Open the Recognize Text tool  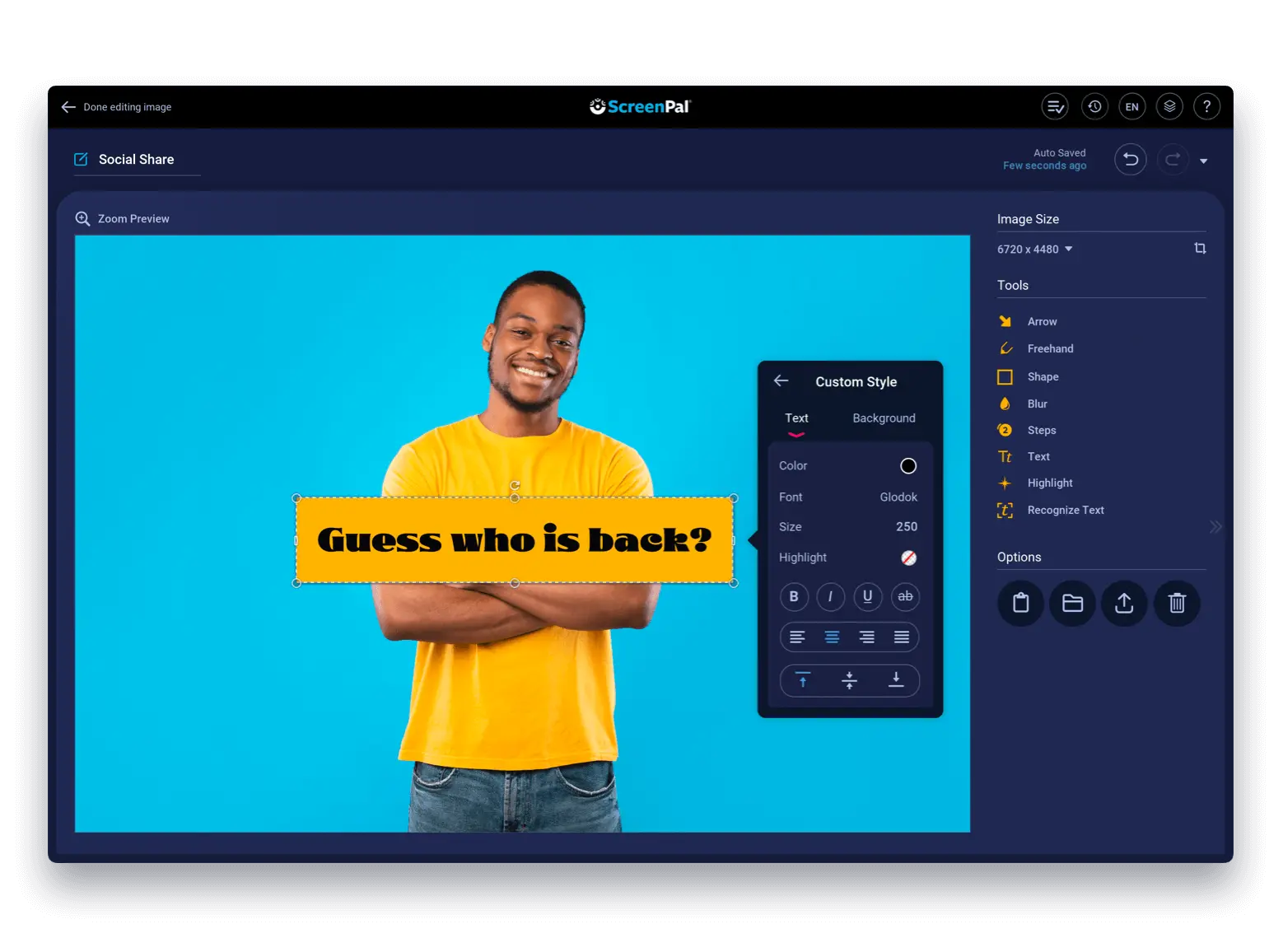coord(1065,510)
